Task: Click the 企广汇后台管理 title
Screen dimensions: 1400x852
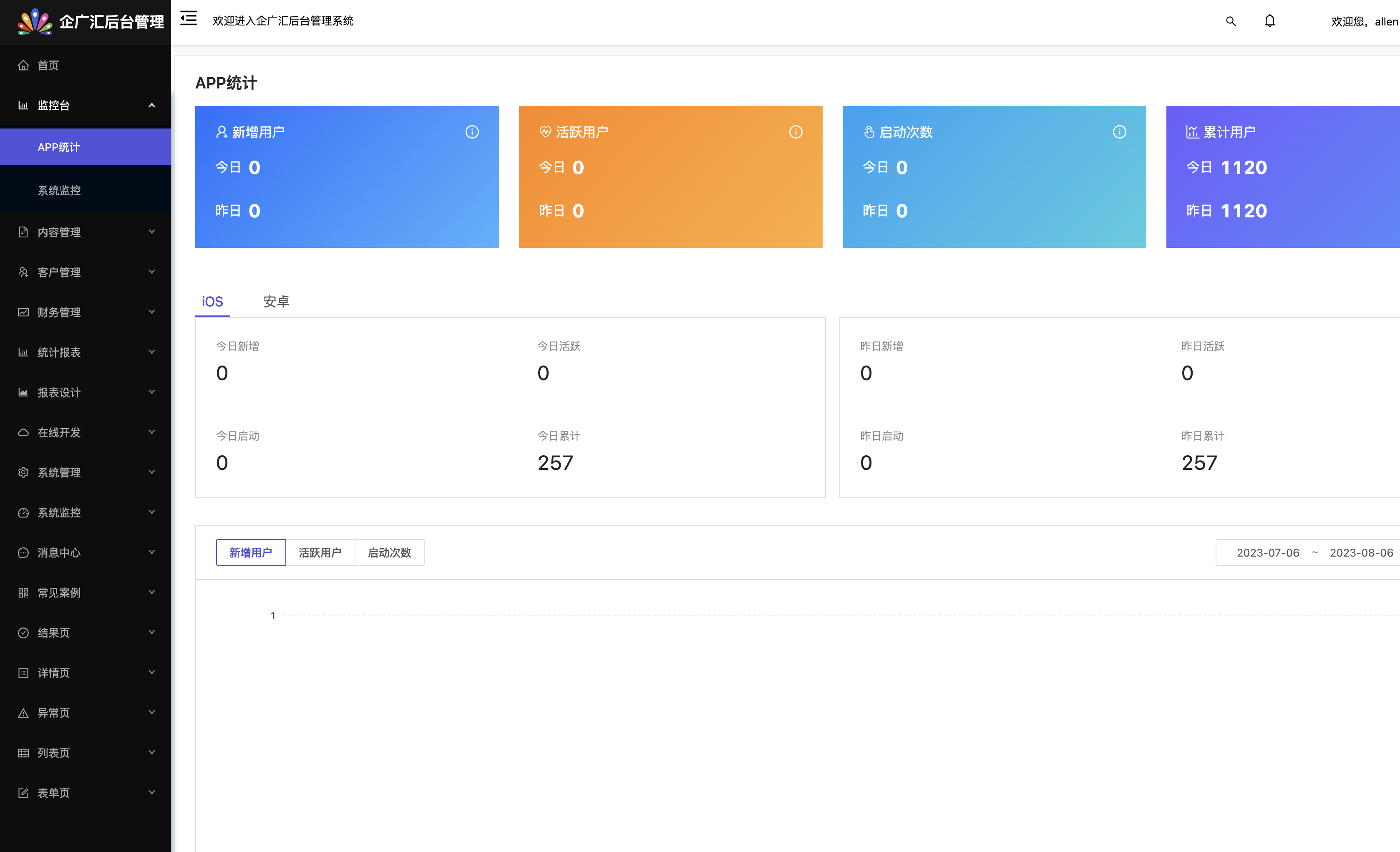Action: click(112, 22)
